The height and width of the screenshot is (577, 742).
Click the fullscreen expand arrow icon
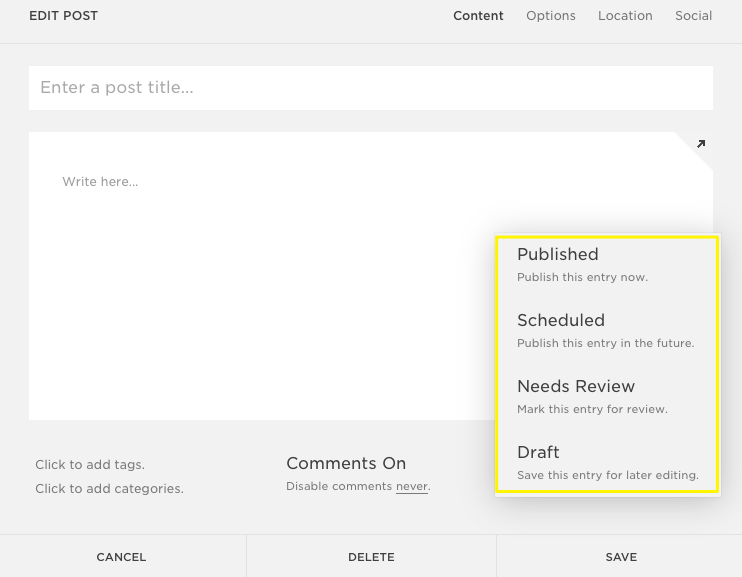pos(700,144)
